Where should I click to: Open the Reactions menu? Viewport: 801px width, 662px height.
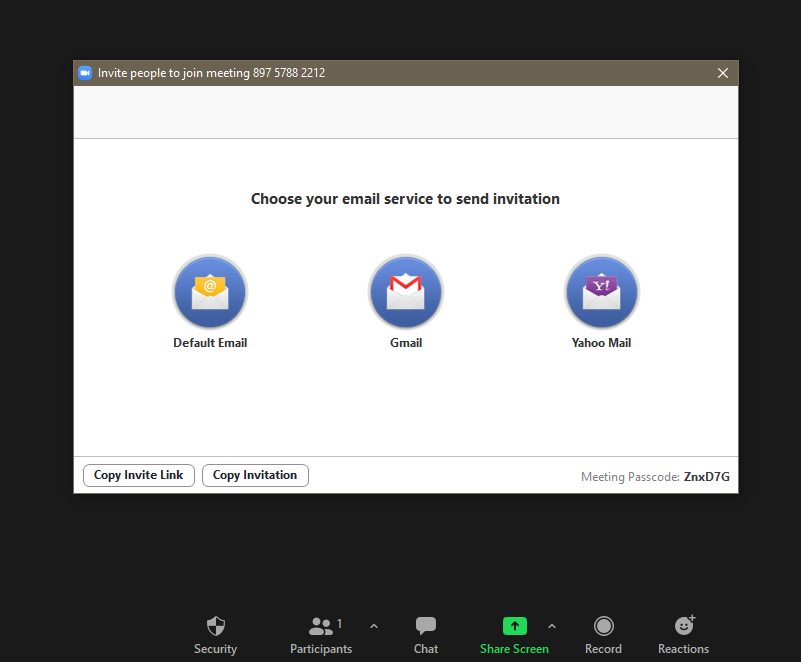point(684,635)
